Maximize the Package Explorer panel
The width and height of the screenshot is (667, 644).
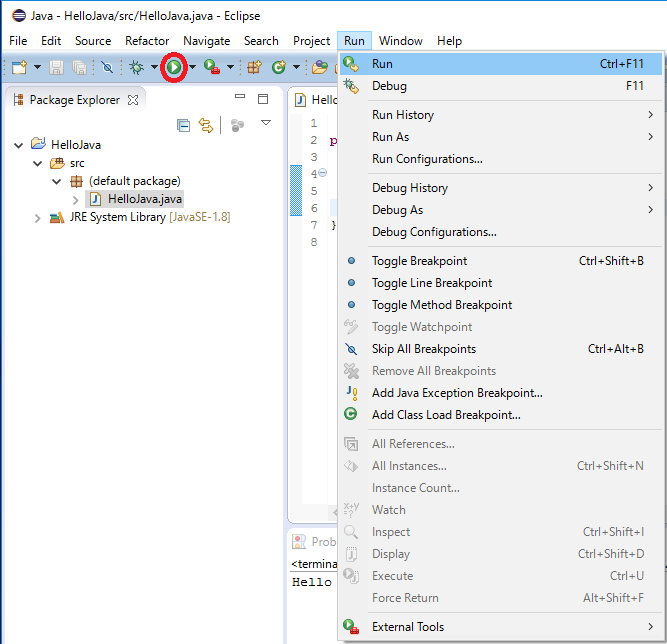tap(263, 99)
